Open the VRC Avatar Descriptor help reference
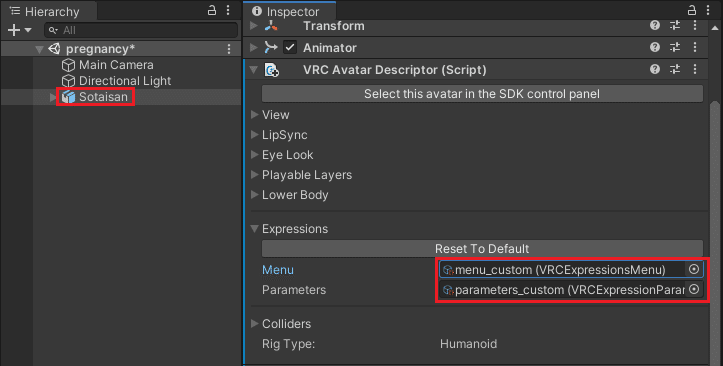 click(655, 69)
